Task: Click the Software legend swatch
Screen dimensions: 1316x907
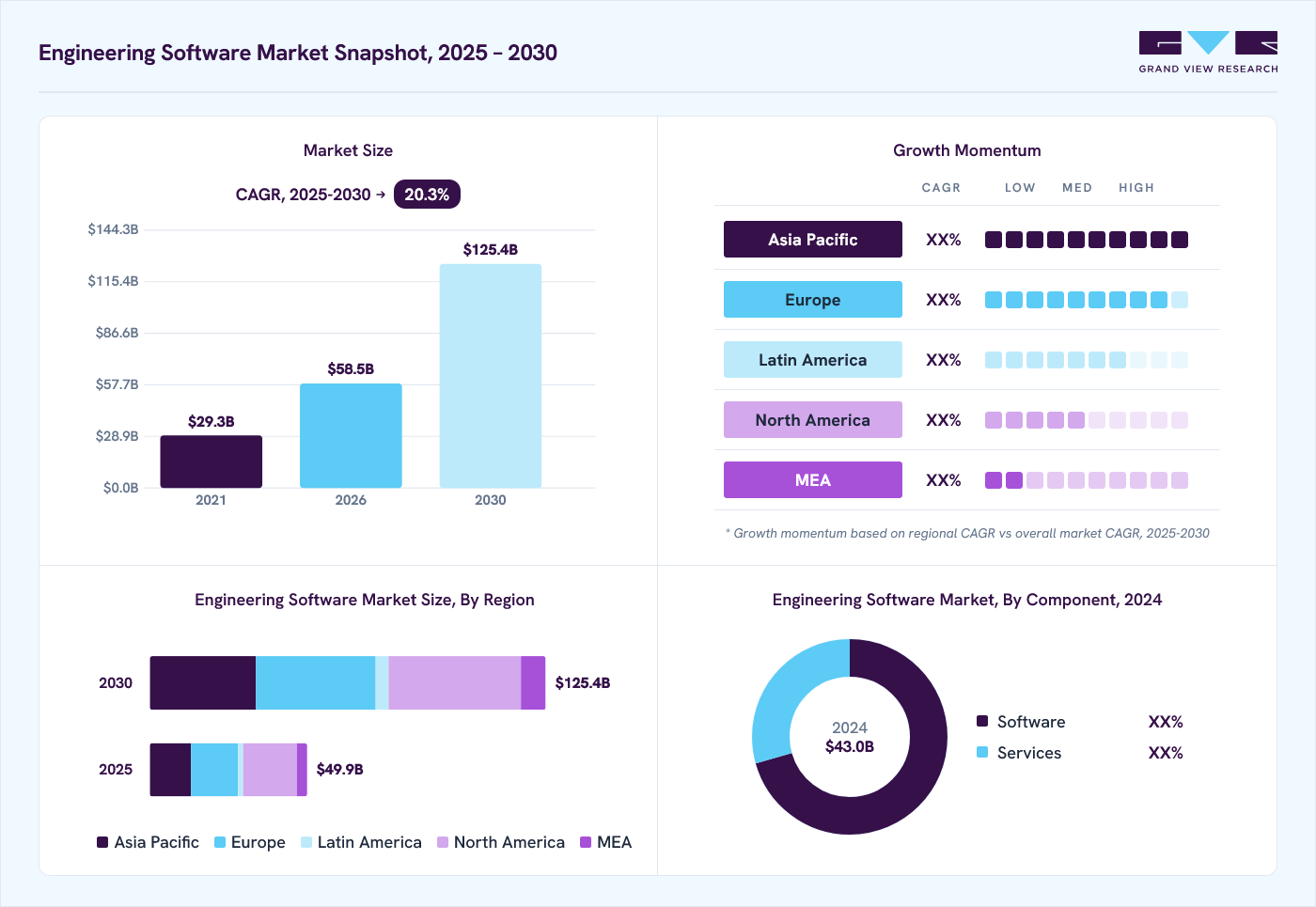Action: point(982,721)
